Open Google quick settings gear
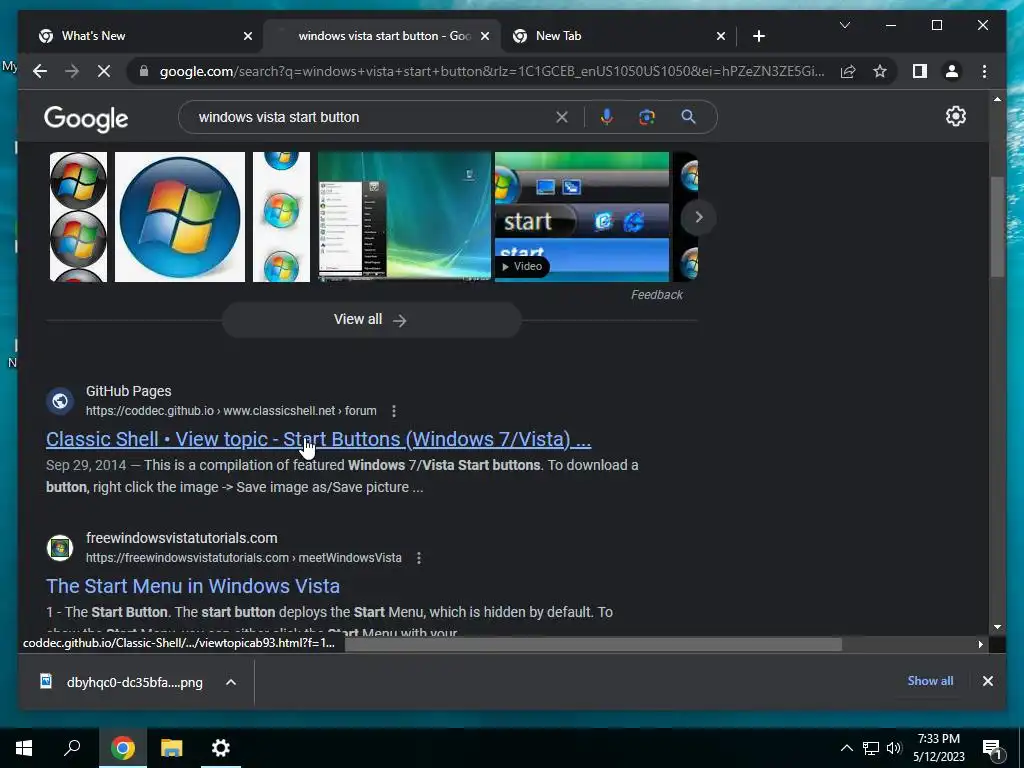Screen dimensions: 1024x768 pyautogui.click(x=955, y=116)
